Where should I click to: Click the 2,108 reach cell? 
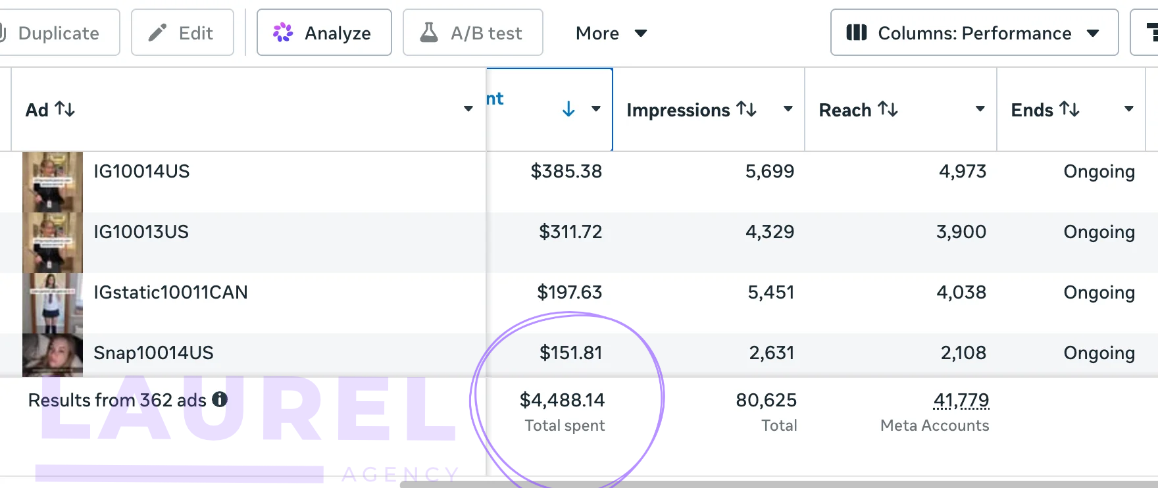tap(963, 354)
